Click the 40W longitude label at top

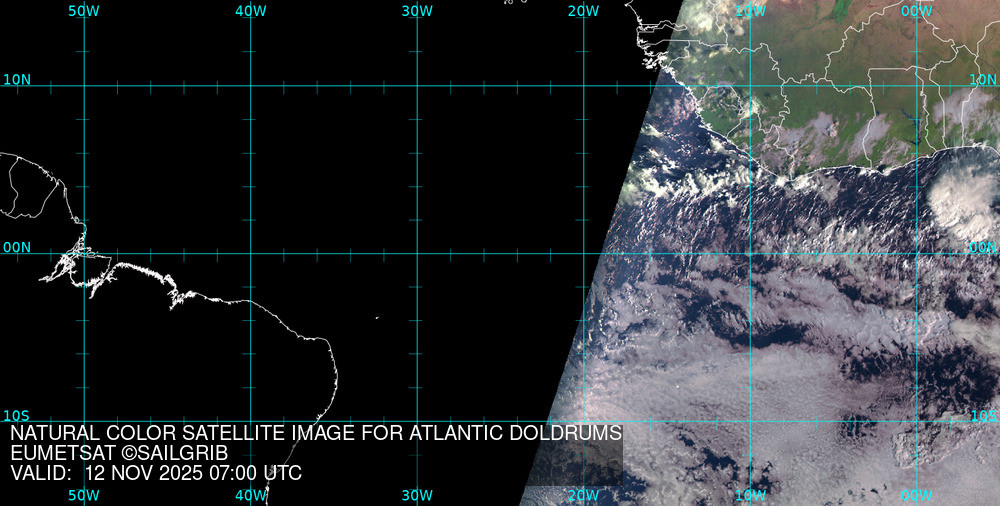coord(250,11)
